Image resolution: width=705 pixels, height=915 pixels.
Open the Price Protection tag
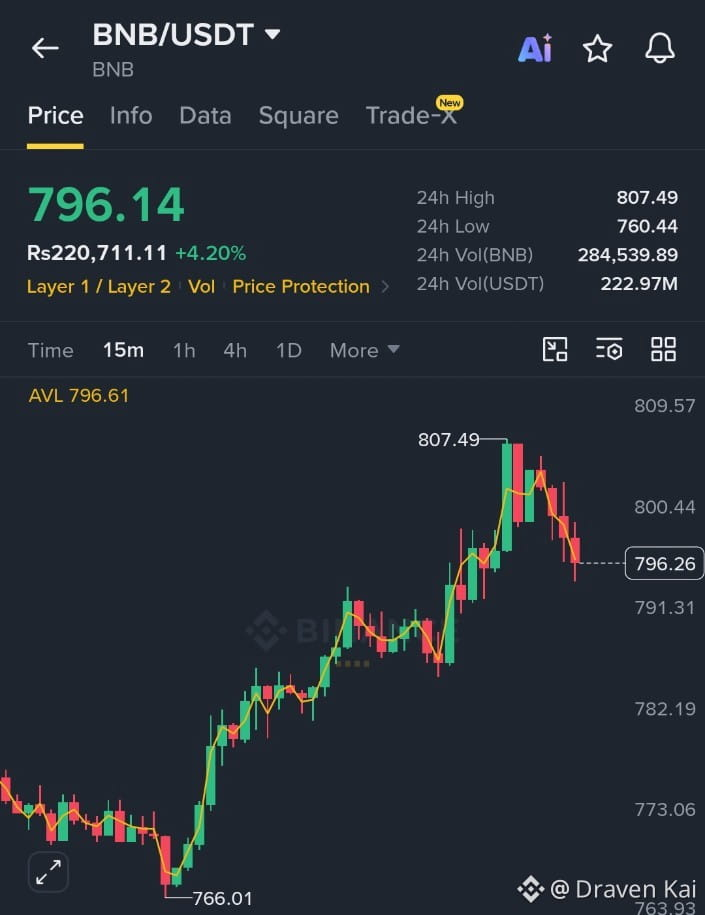point(301,287)
